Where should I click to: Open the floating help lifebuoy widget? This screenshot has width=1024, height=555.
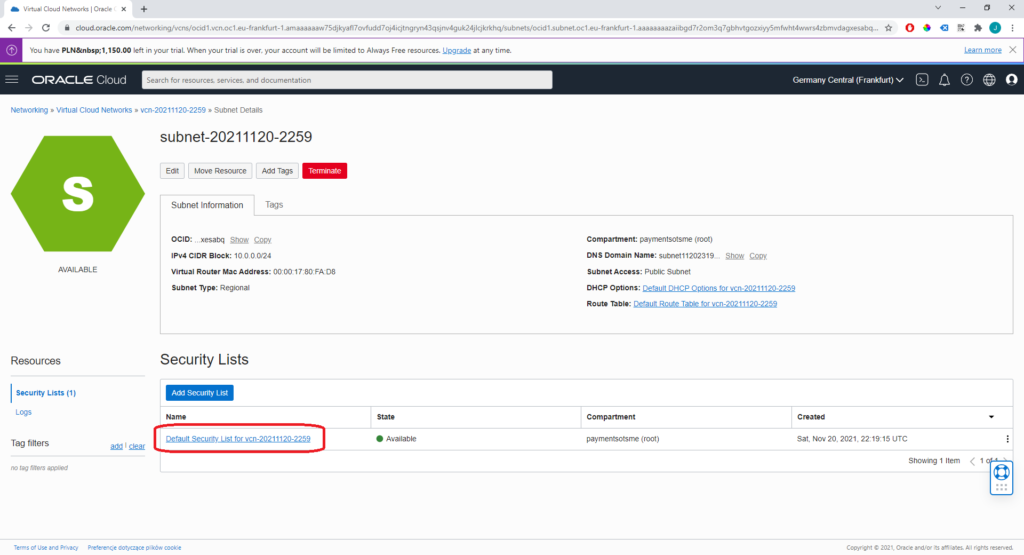tap(1001, 478)
